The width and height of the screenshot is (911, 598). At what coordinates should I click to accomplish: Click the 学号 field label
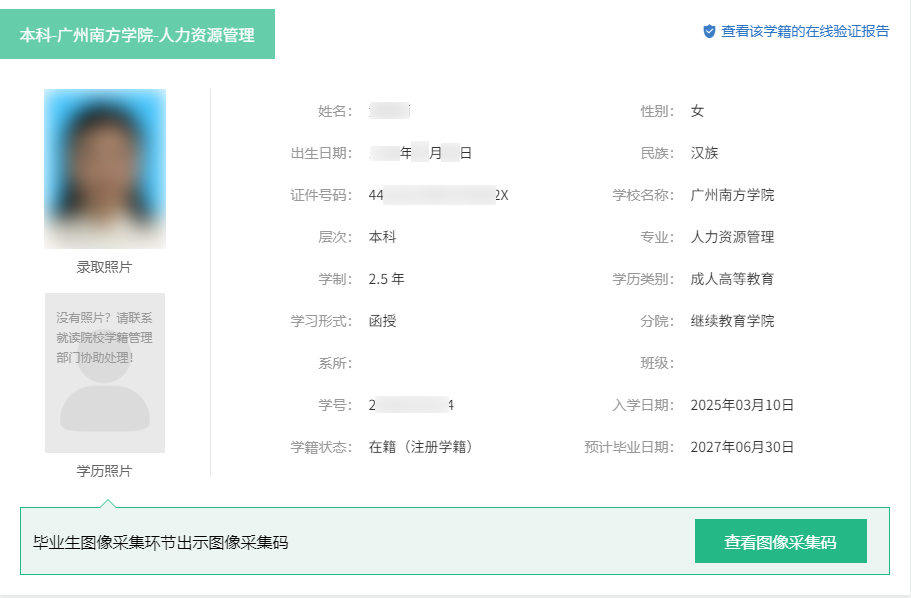335,405
